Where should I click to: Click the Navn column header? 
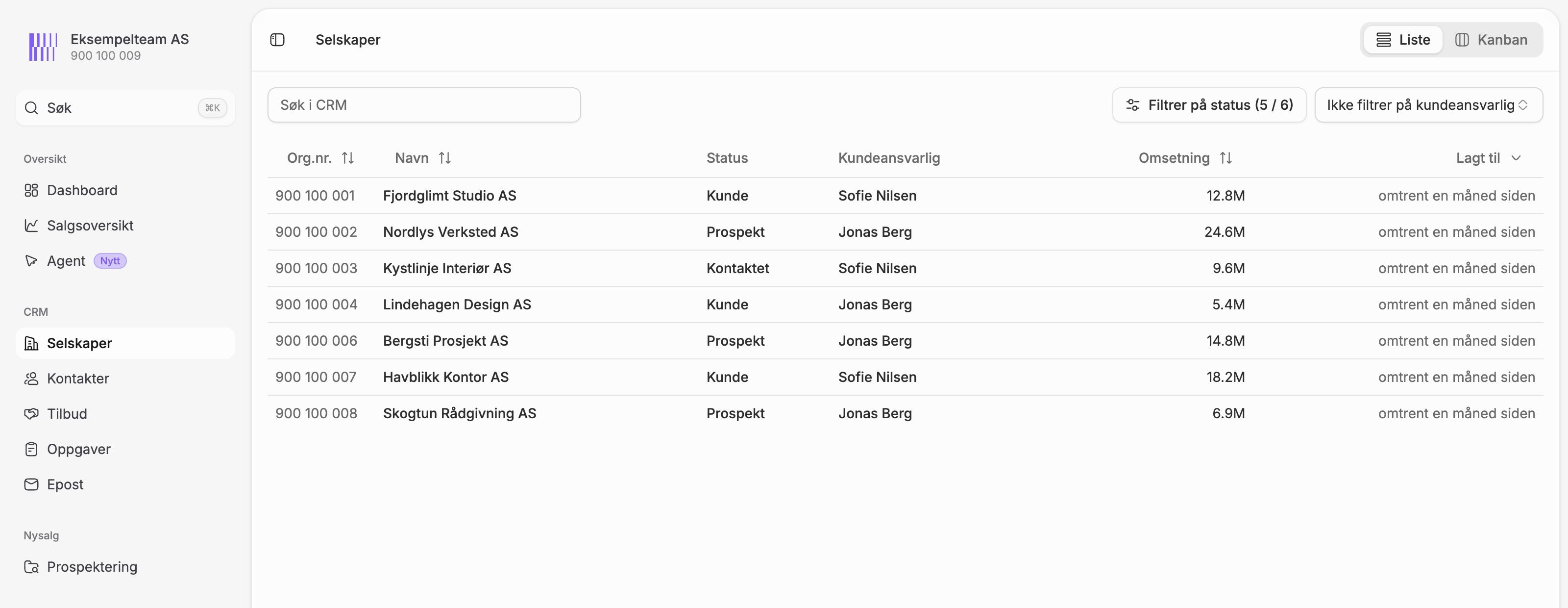423,158
